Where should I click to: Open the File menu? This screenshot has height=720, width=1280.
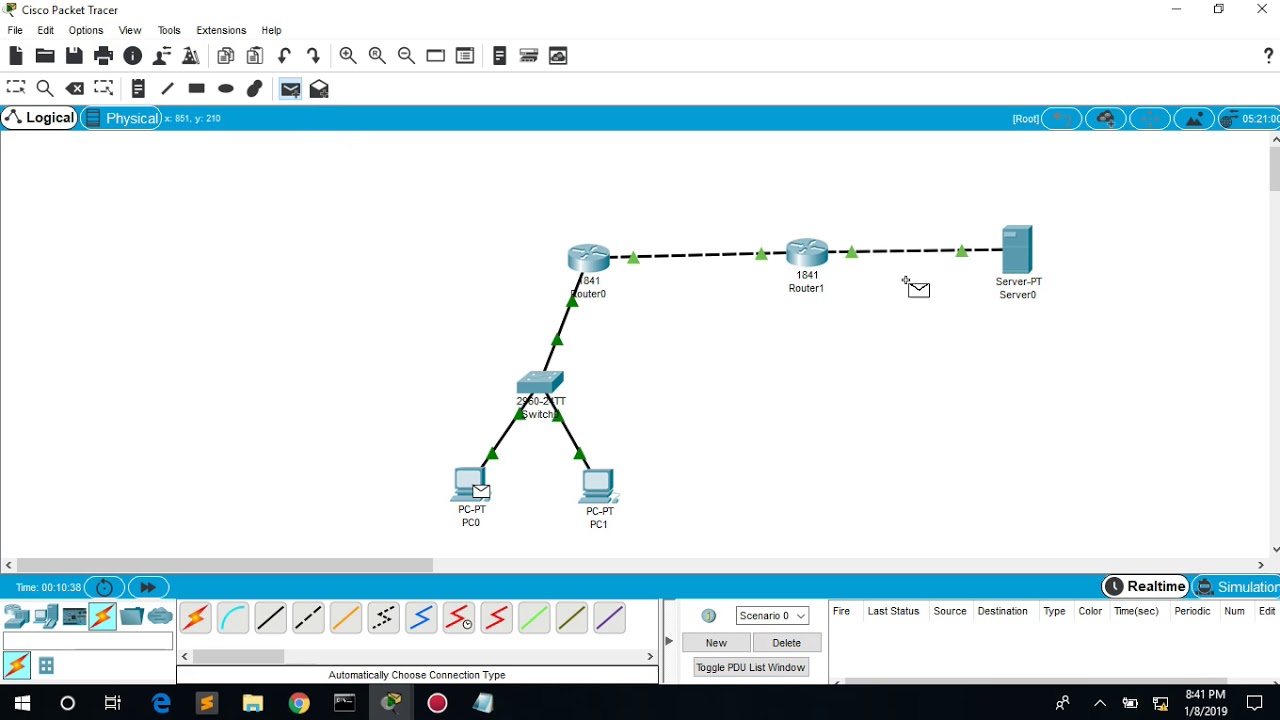click(x=15, y=30)
